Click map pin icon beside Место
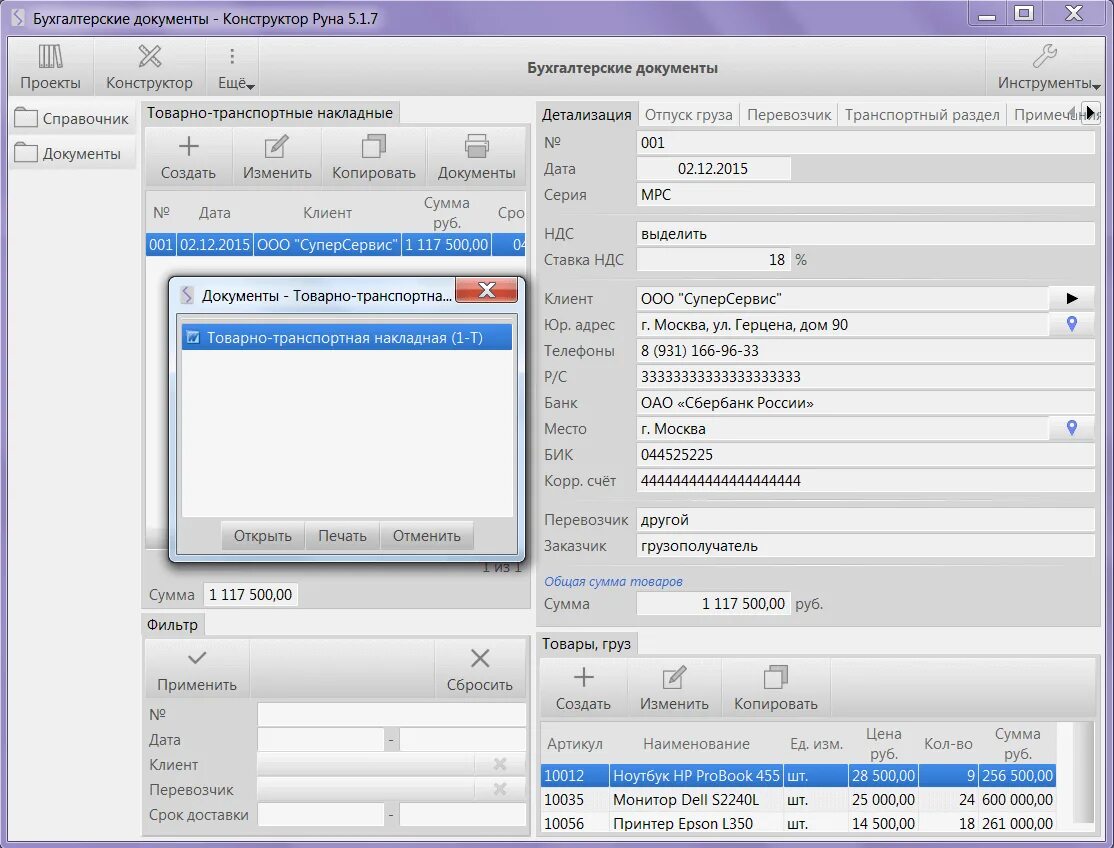 [x=1071, y=428]
